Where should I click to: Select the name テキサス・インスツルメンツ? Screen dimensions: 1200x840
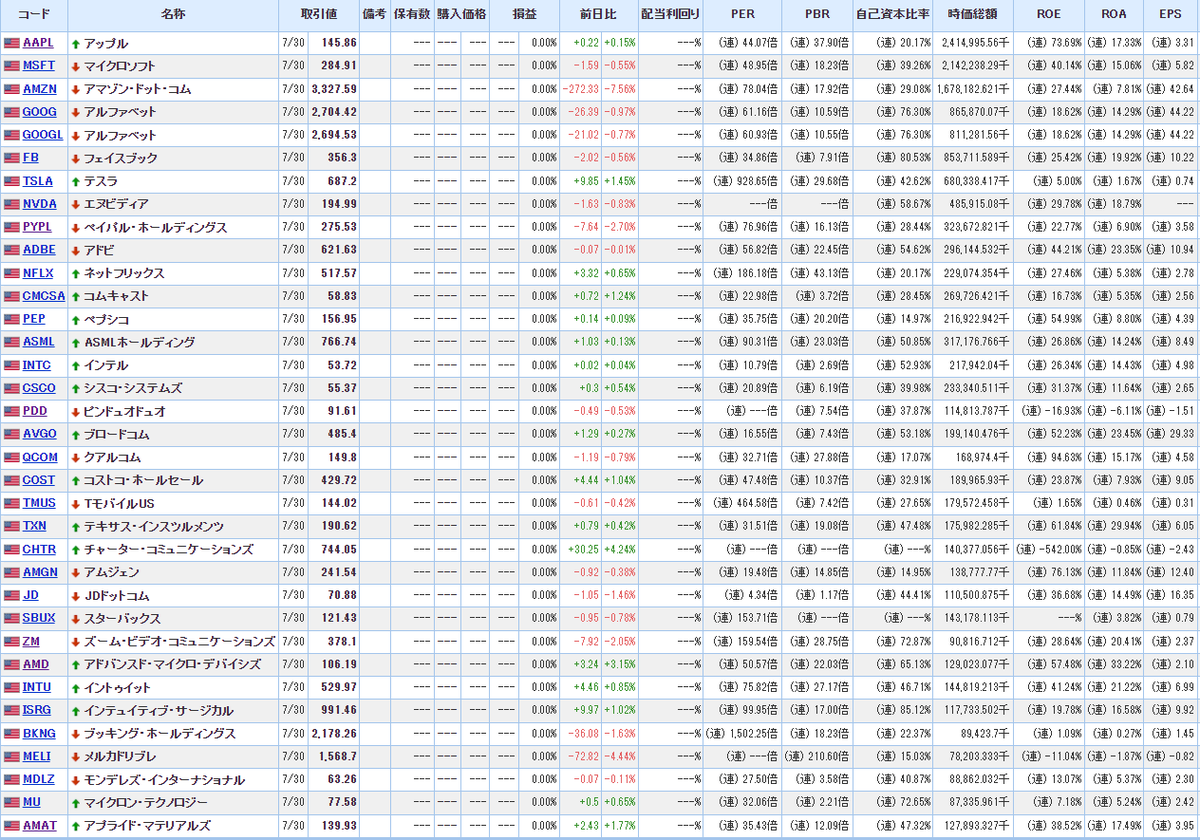point(153,526)
